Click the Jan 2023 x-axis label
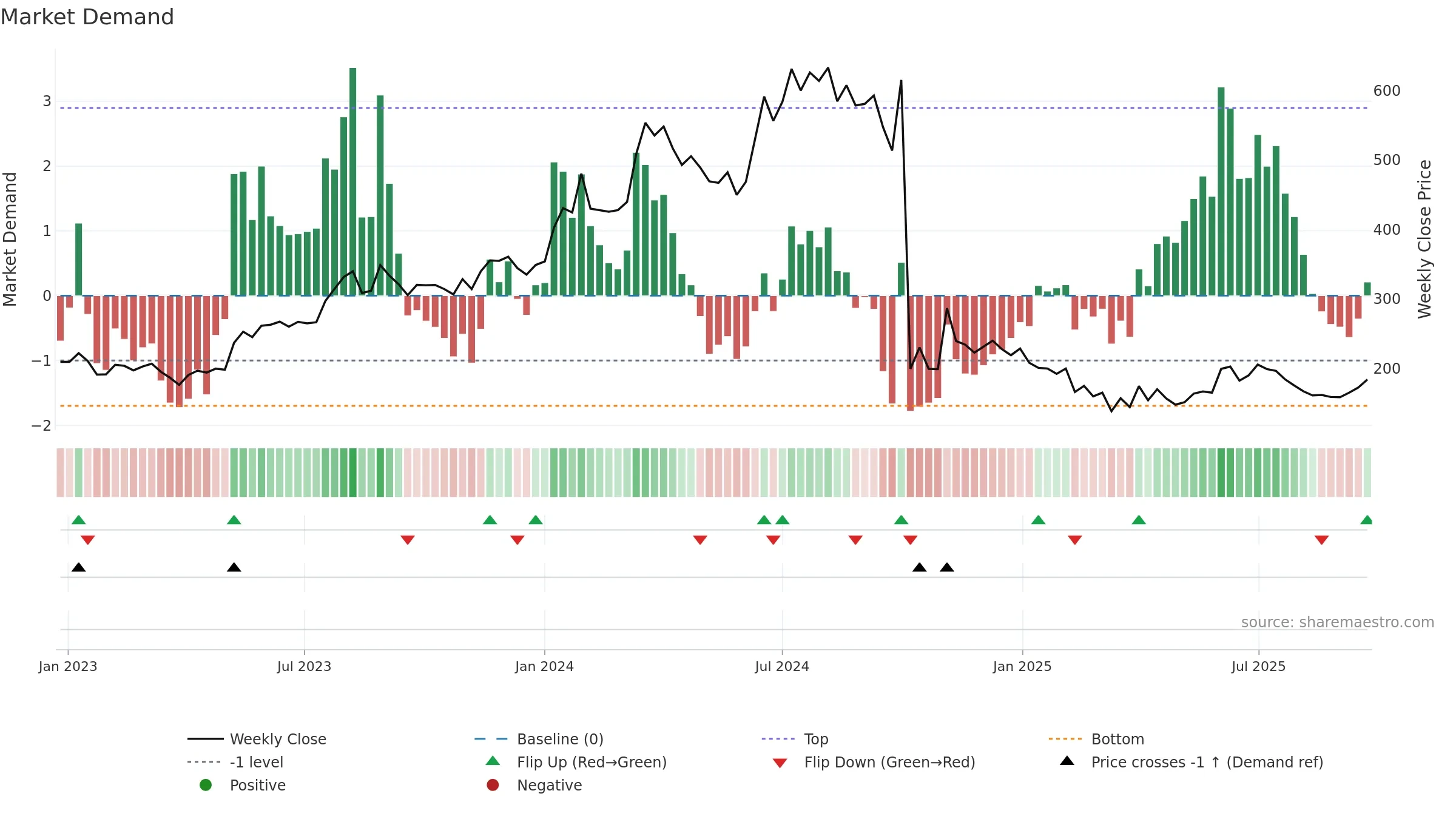 (x=68, y=666)
